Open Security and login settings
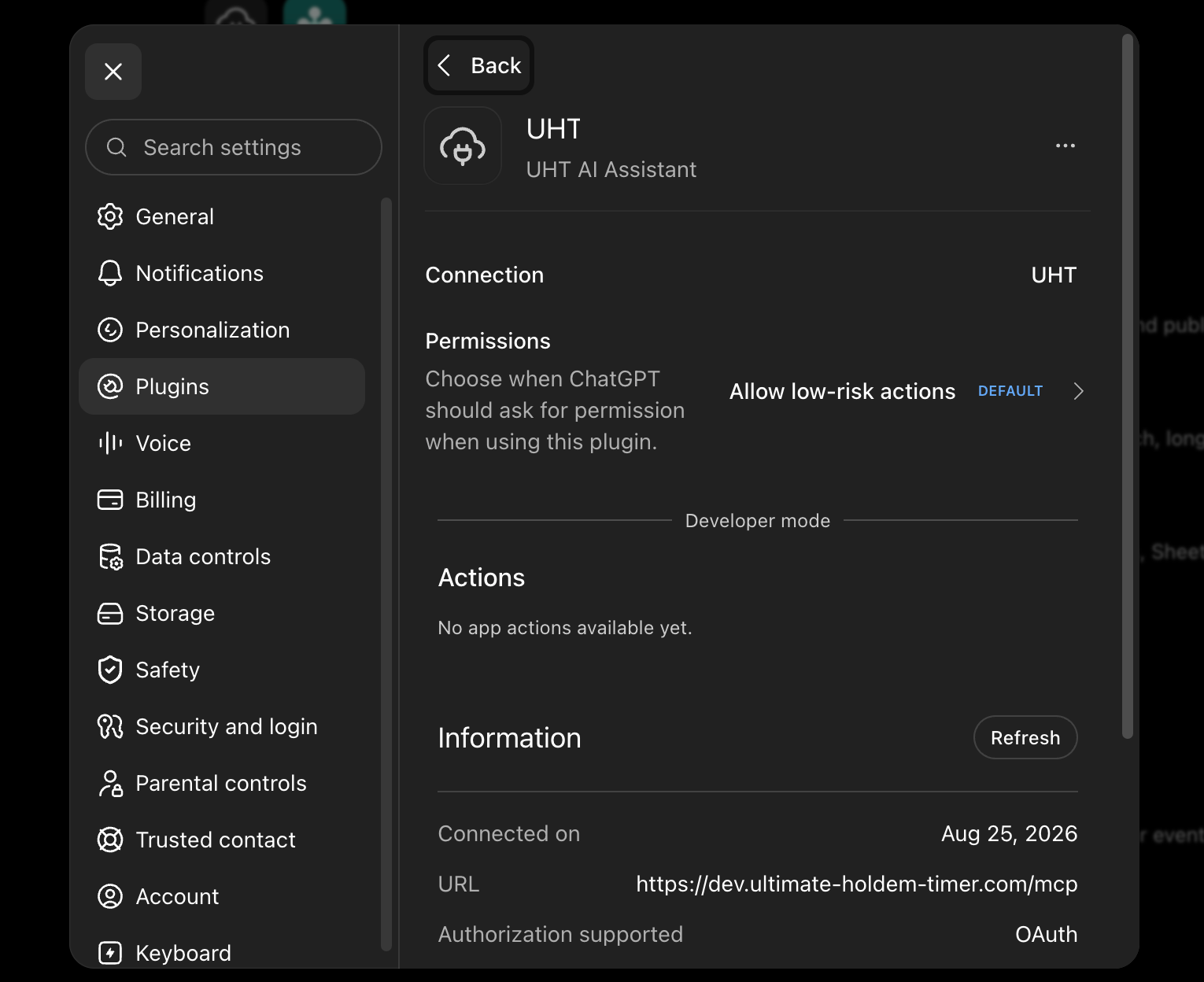The image size is (1204, 982). (x=222, y=726)
